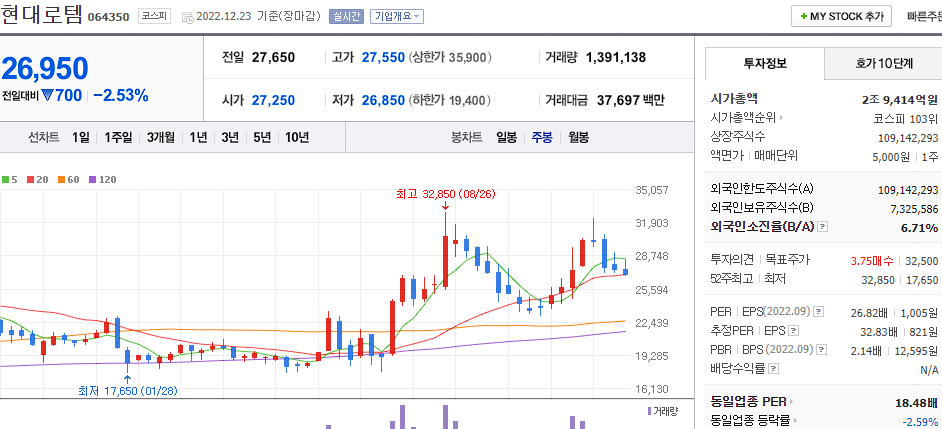Open the 기업개요 dropdown
Image resolution: width=942 pixels, height=429 pixels.
pos(397,17)
